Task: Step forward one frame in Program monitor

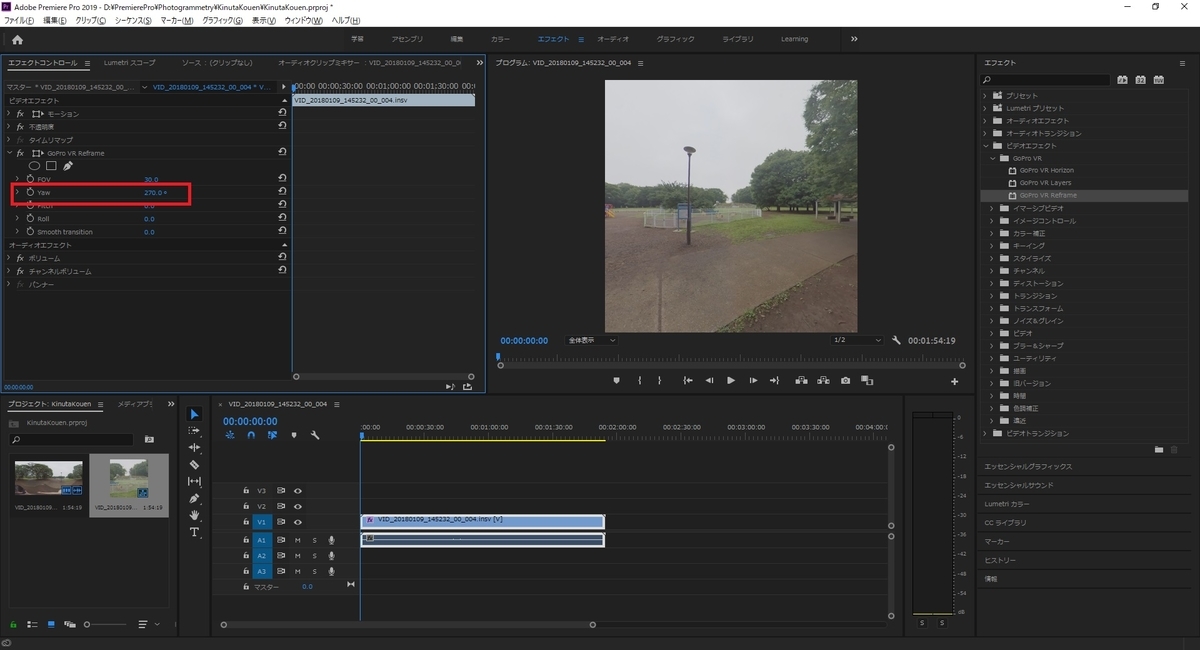Action: [x=753, y=380]
